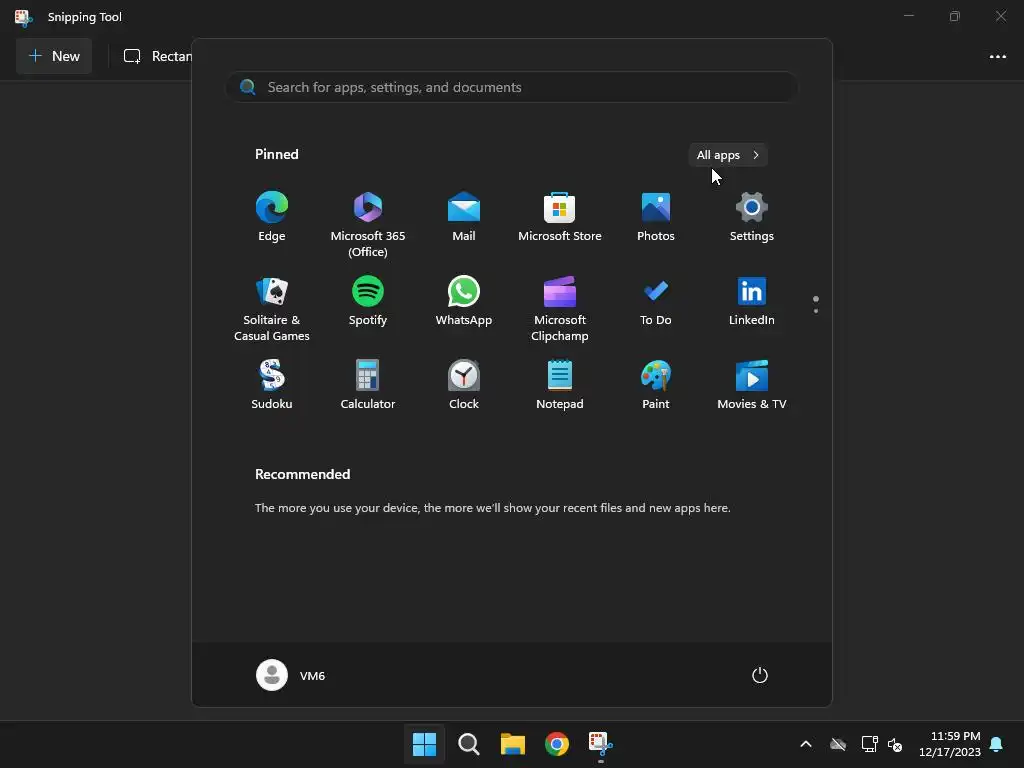Start Solitaire & Casual Games
The image size is (1024, 768).
point(272,308)
